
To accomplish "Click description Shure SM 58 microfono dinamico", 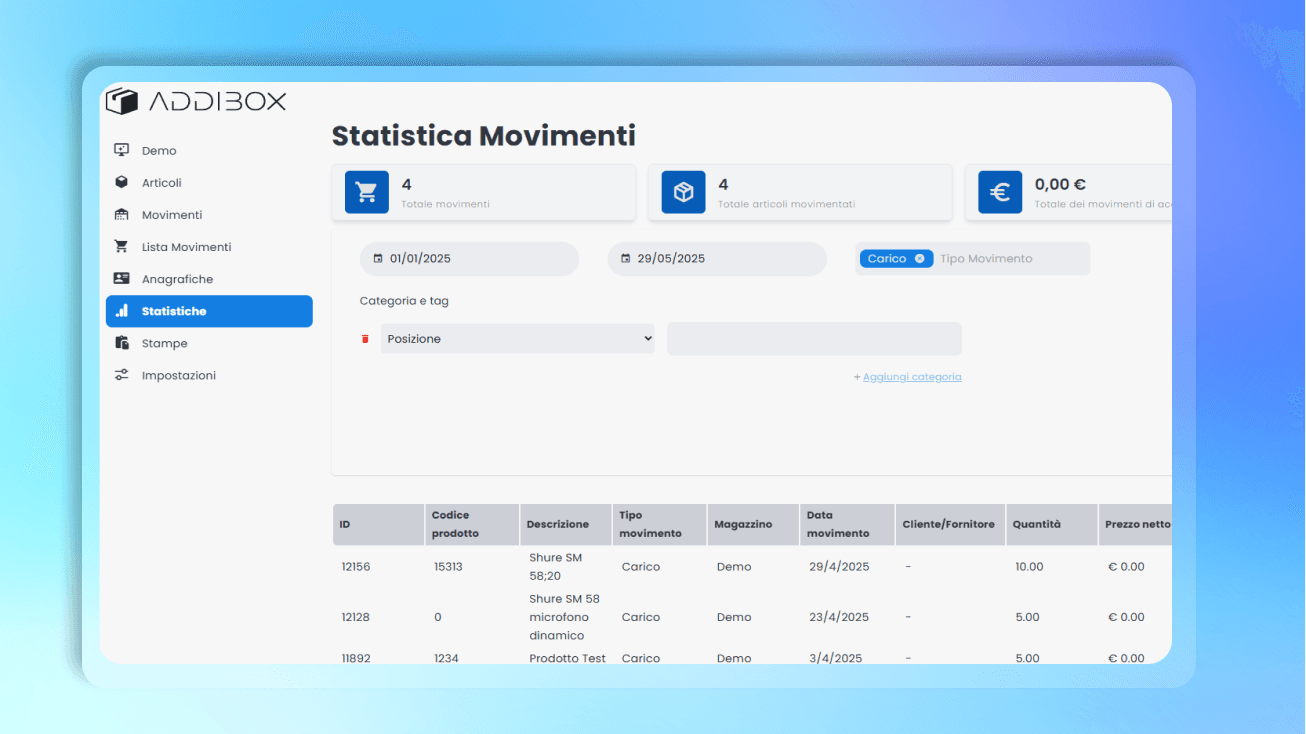I will coord(564,617).
